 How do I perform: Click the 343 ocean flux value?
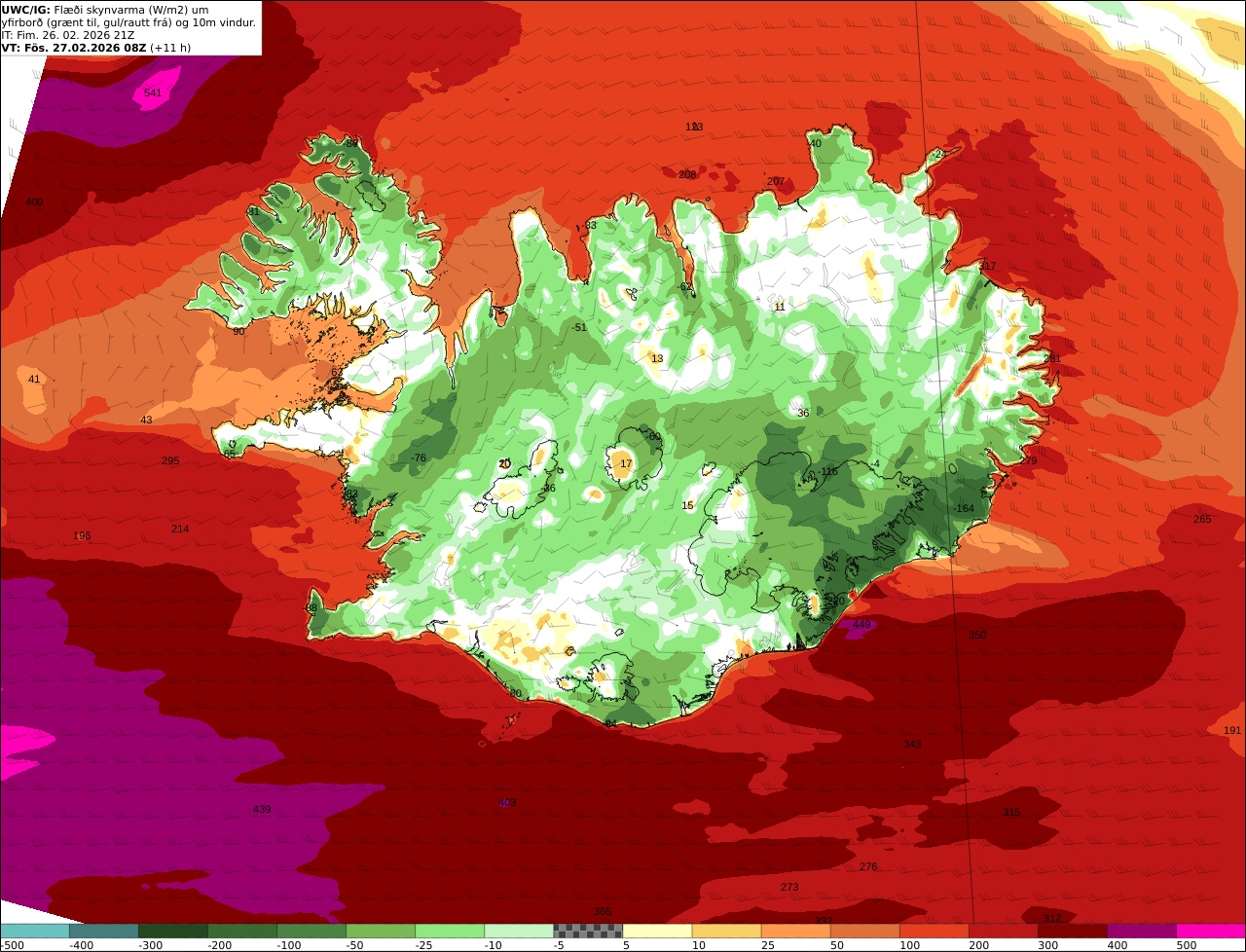[x=912, y=744]
